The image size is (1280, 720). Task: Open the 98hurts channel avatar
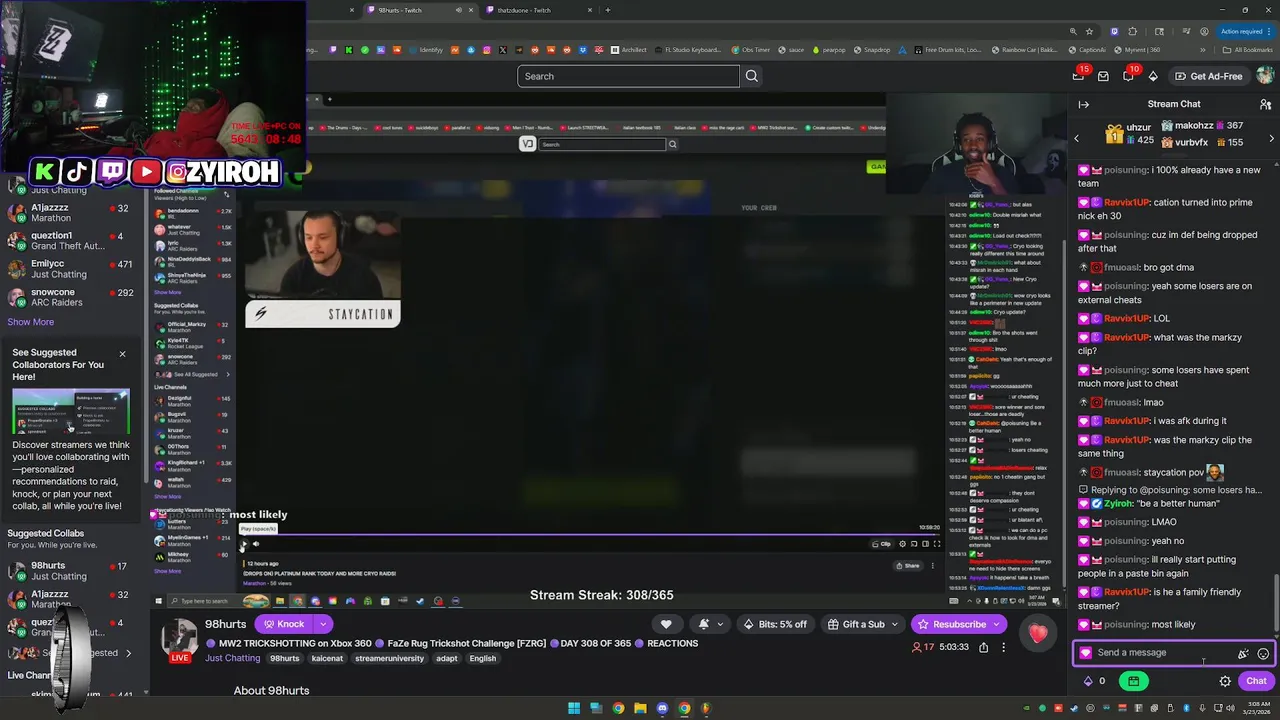(180, 638)
